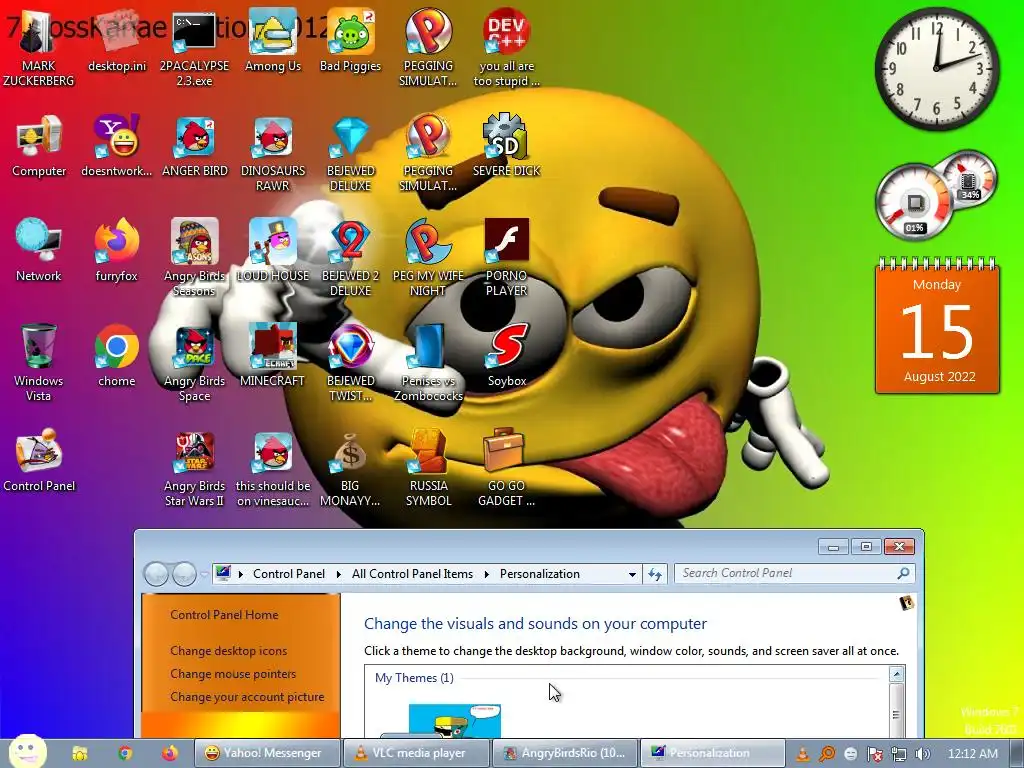The image size is (1024, 768).
Task: Switch to Yahoo! Messenger taskbar button
Action: (x=268, y=753)
